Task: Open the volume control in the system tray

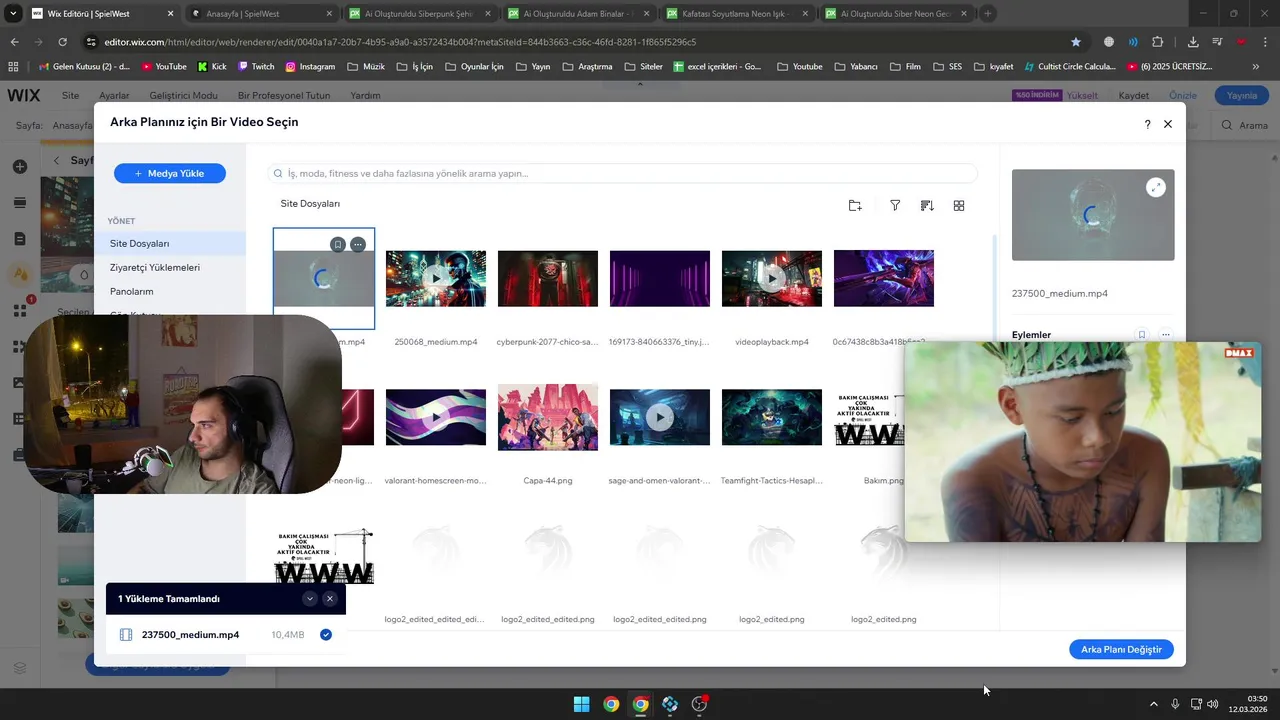Action: pos(1213,704)
